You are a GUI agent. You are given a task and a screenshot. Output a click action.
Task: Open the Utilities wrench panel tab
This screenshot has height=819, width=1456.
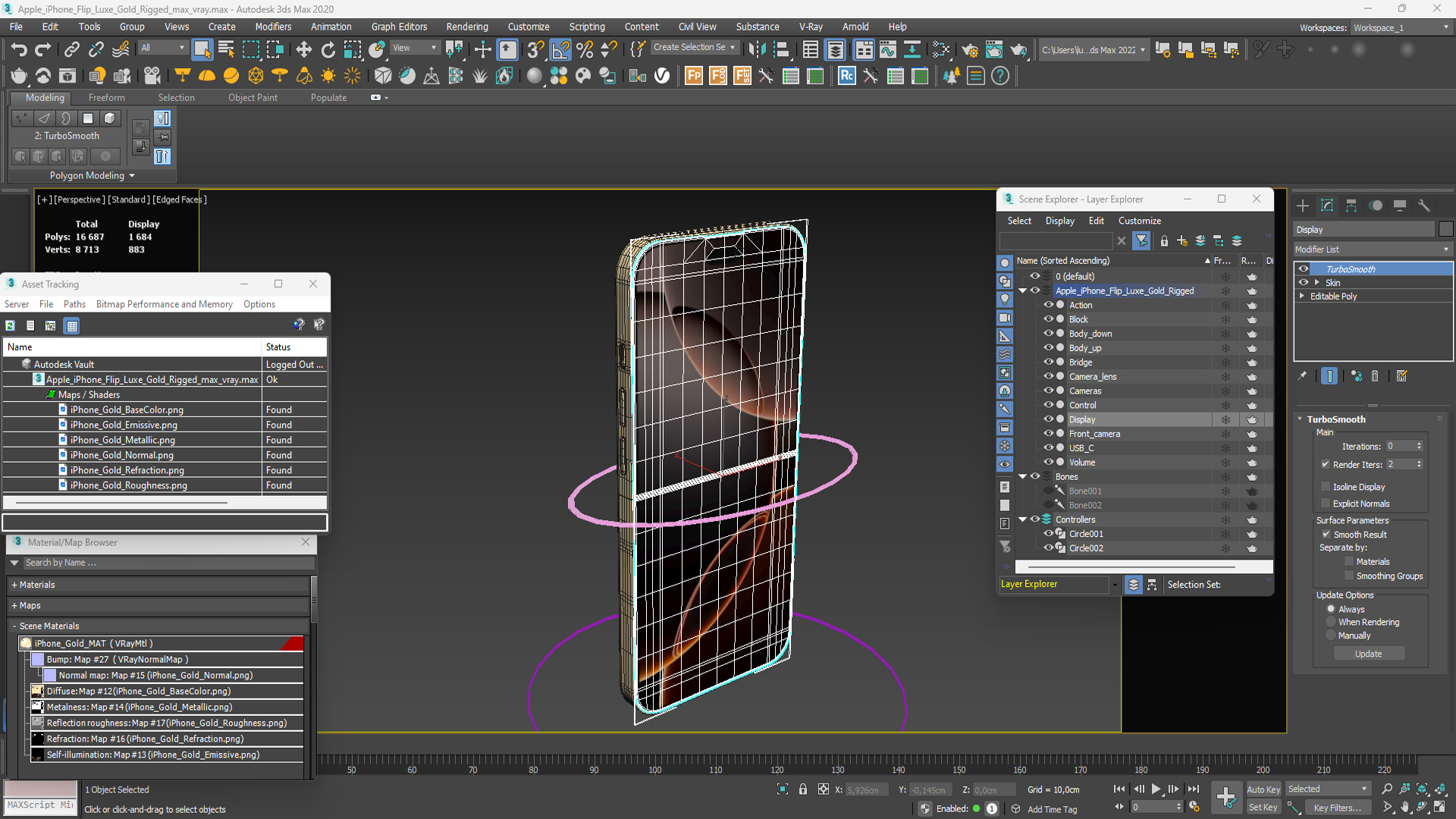(x=1424, y=206)
